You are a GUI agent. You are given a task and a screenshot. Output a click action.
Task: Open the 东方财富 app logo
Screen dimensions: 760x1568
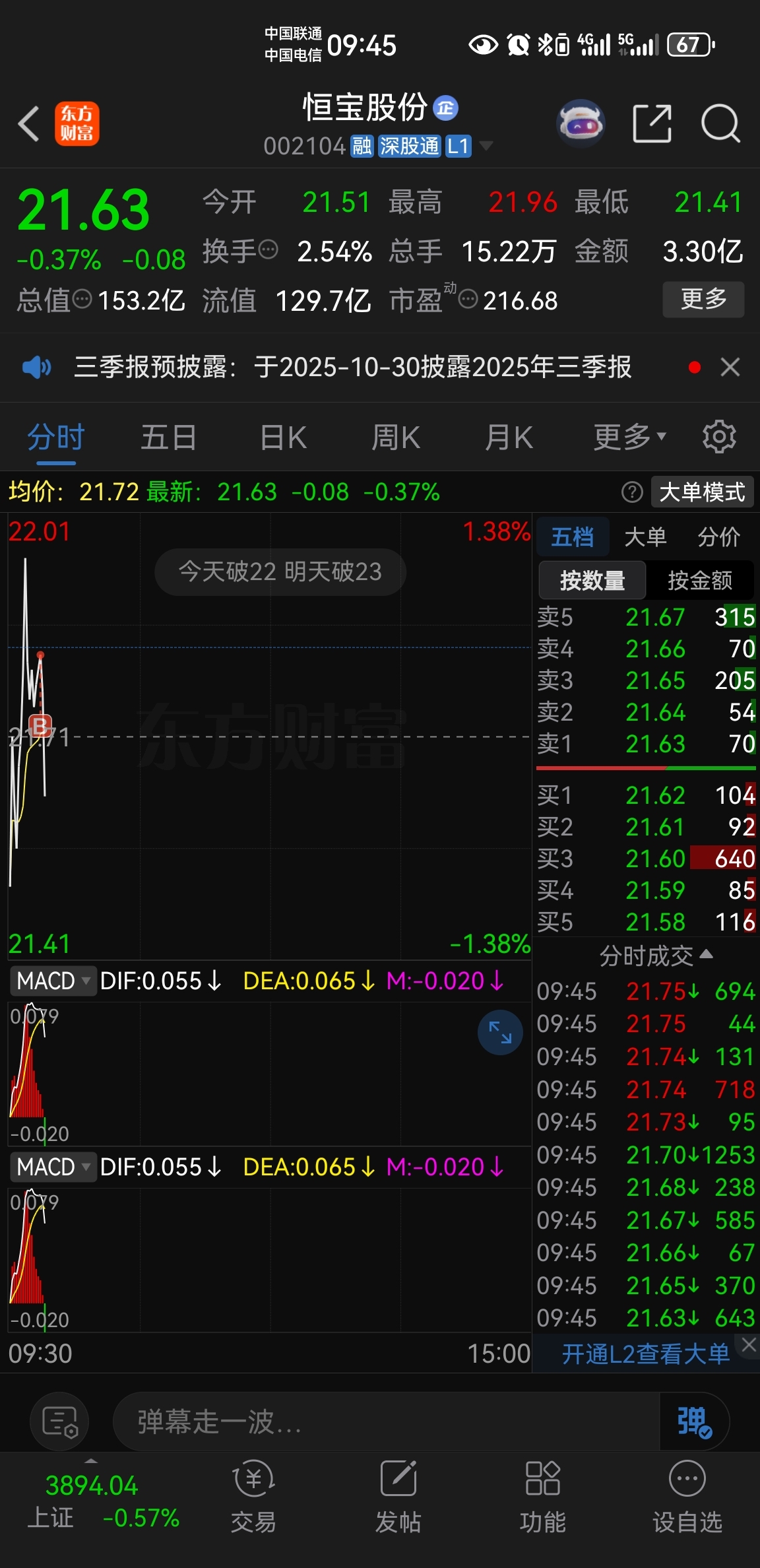click(x=77, y=123)
